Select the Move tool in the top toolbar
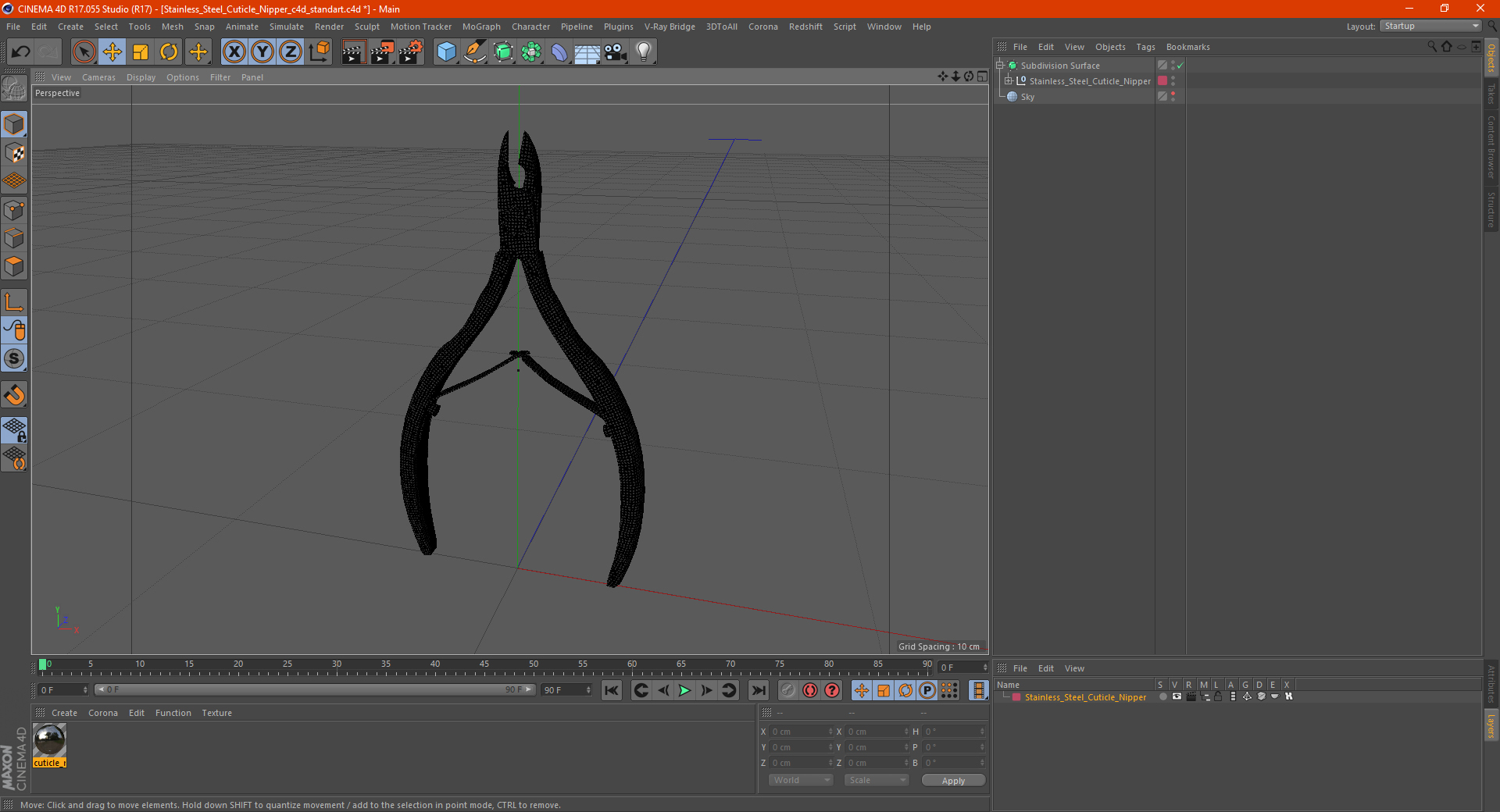The image size is (1500, 812). pos(112,52)
